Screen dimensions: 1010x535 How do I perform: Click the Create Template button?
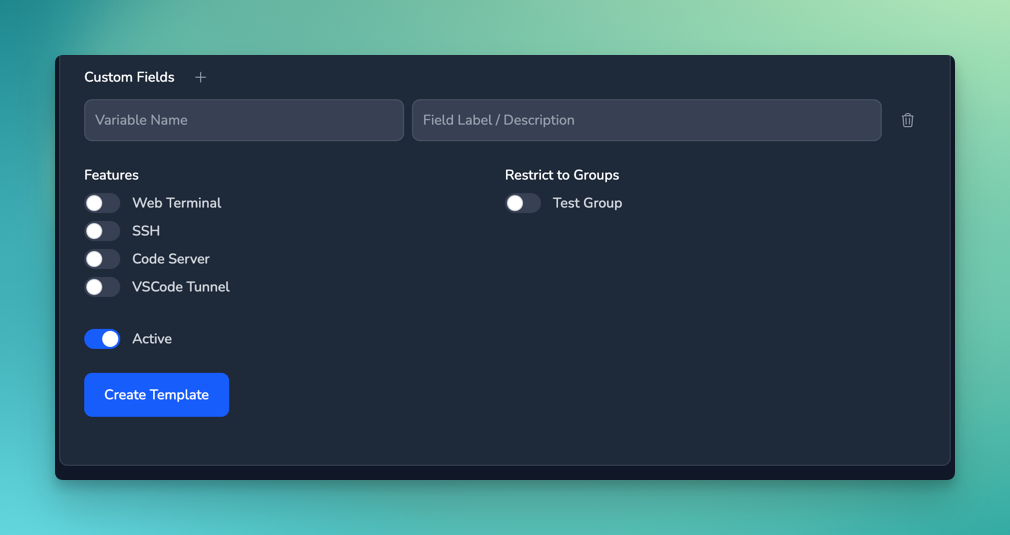coord(157,395)
